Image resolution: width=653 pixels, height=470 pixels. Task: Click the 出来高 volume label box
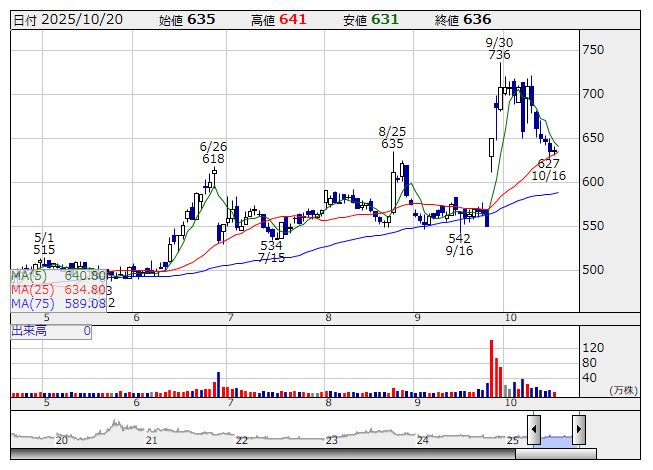point(50,330)
